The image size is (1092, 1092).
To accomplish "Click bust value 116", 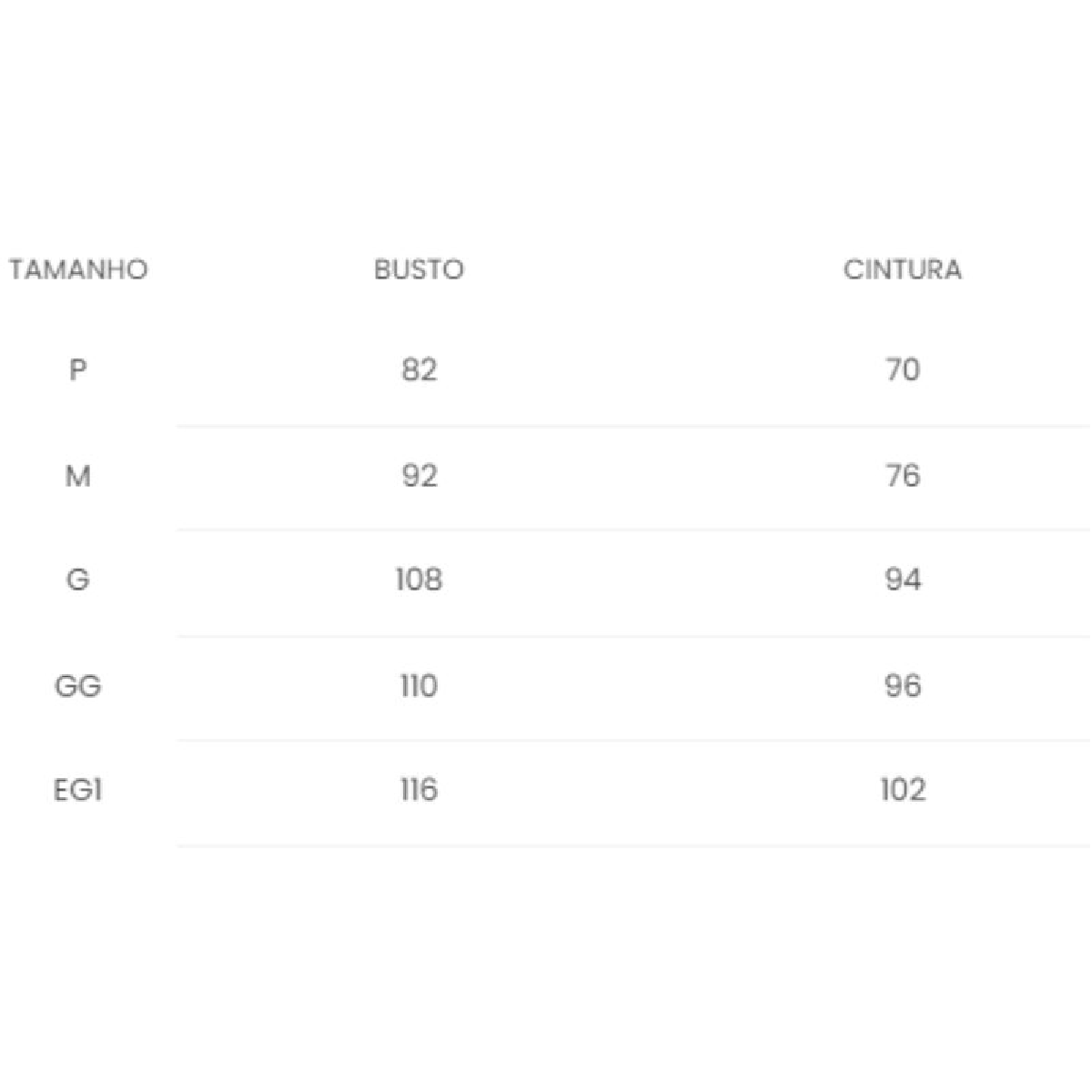I will click(419, 790).
